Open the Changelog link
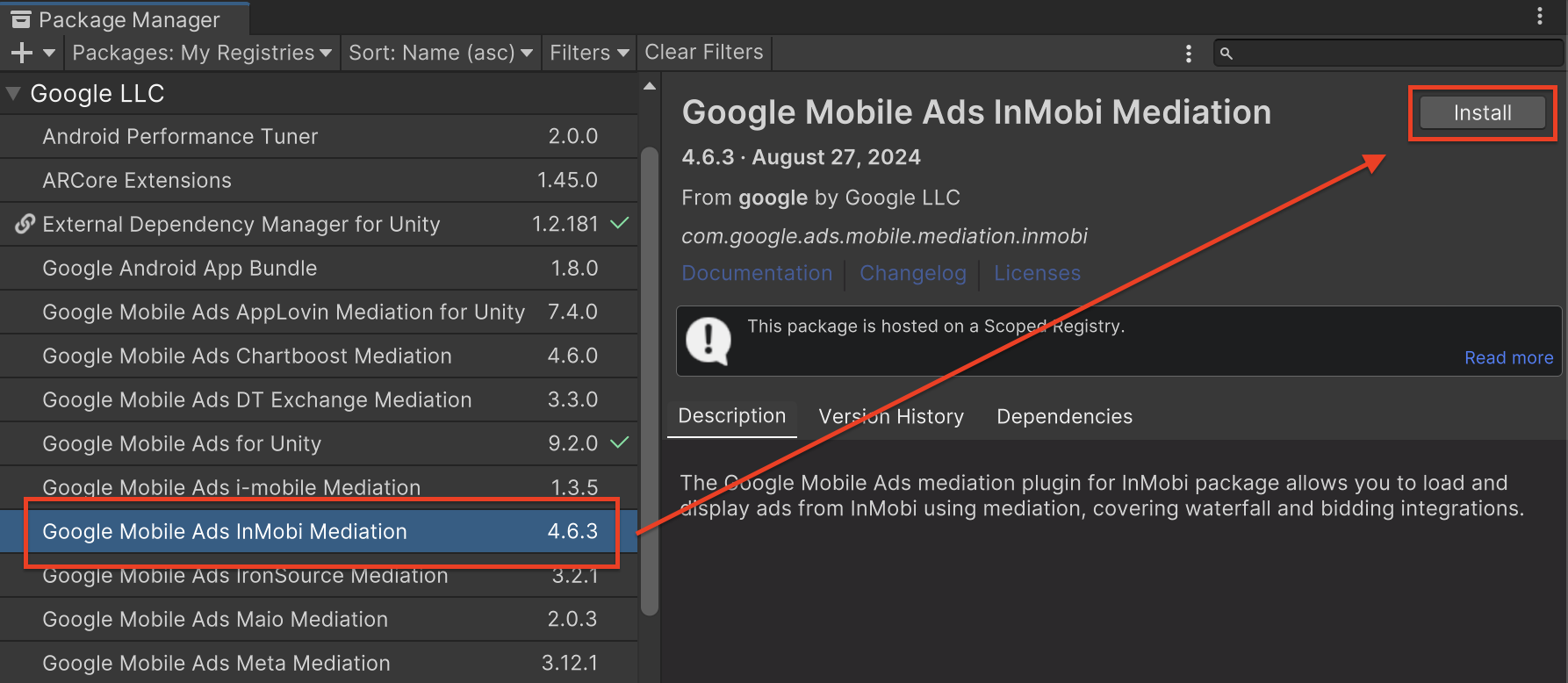Viewport: 1568px width, 683px height. click(912, 273)
